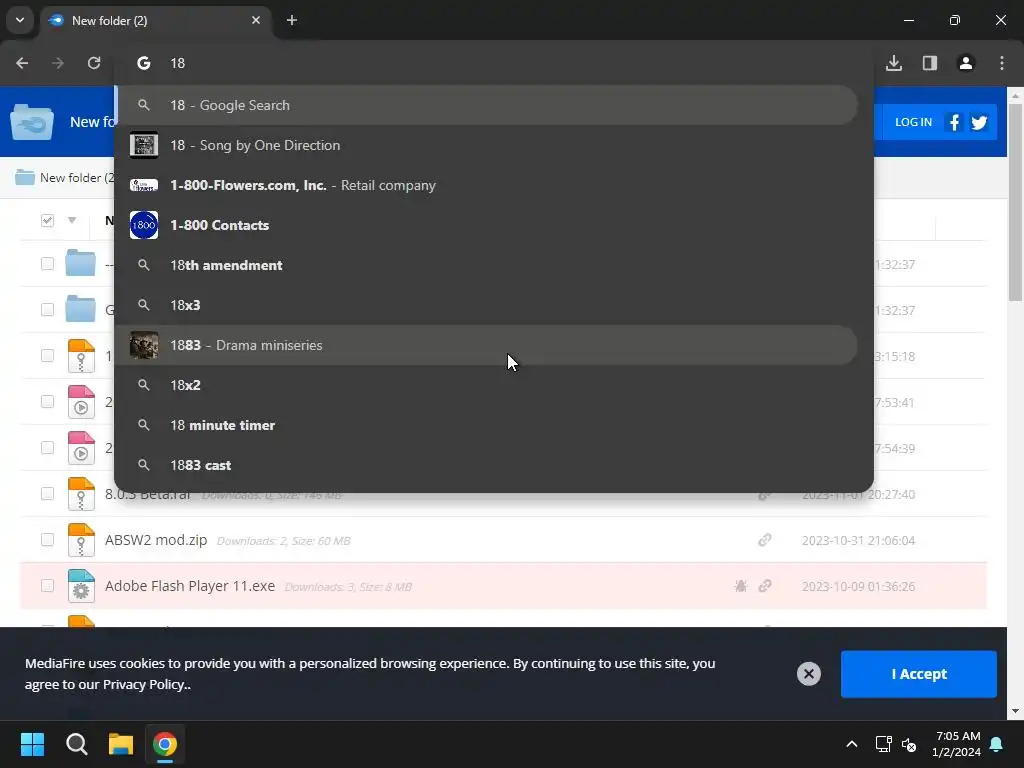
Task: Click muted volume tray icon
Action: (909, 744)
